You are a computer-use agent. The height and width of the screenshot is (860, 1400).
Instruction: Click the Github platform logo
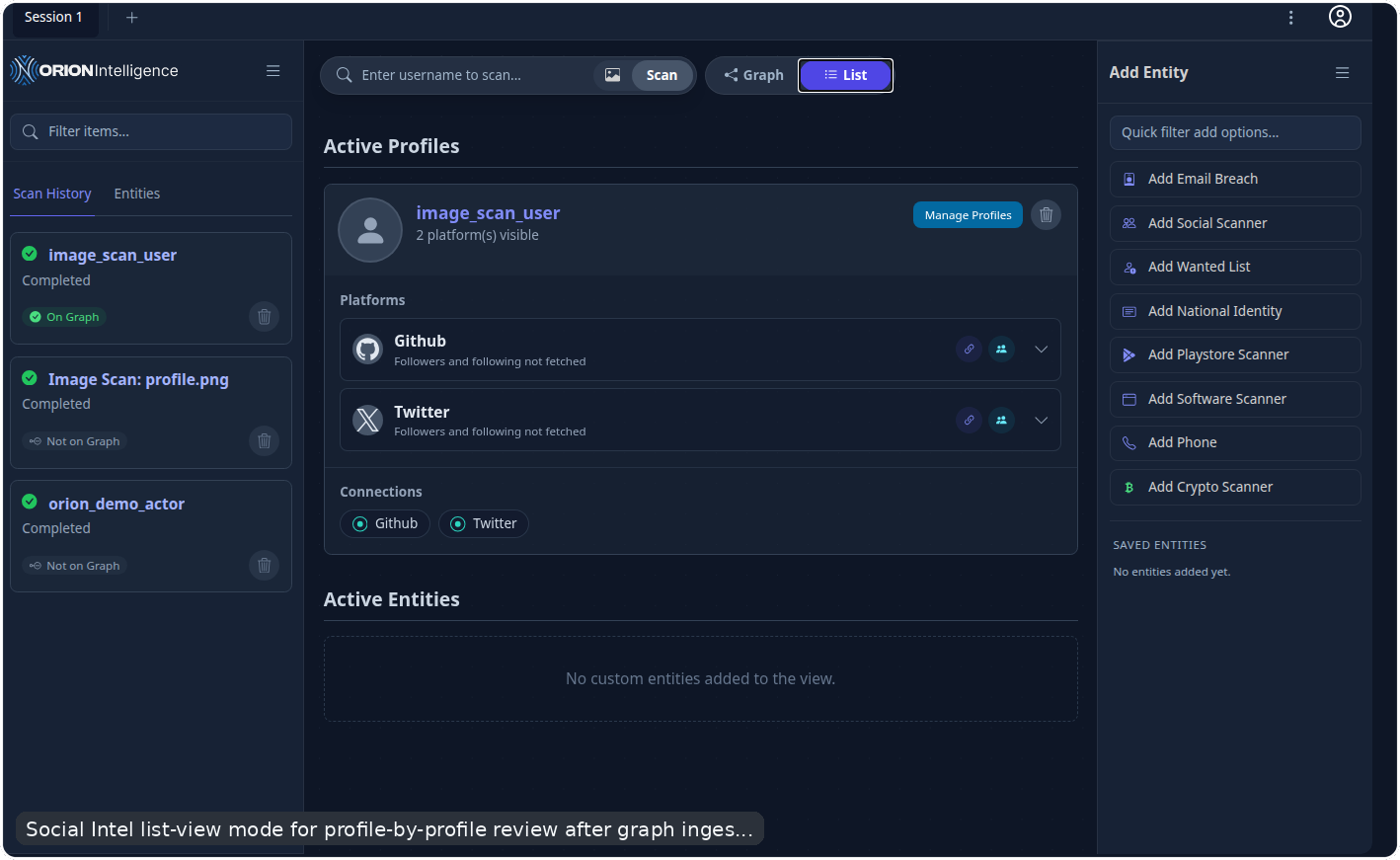coord(368,350)
